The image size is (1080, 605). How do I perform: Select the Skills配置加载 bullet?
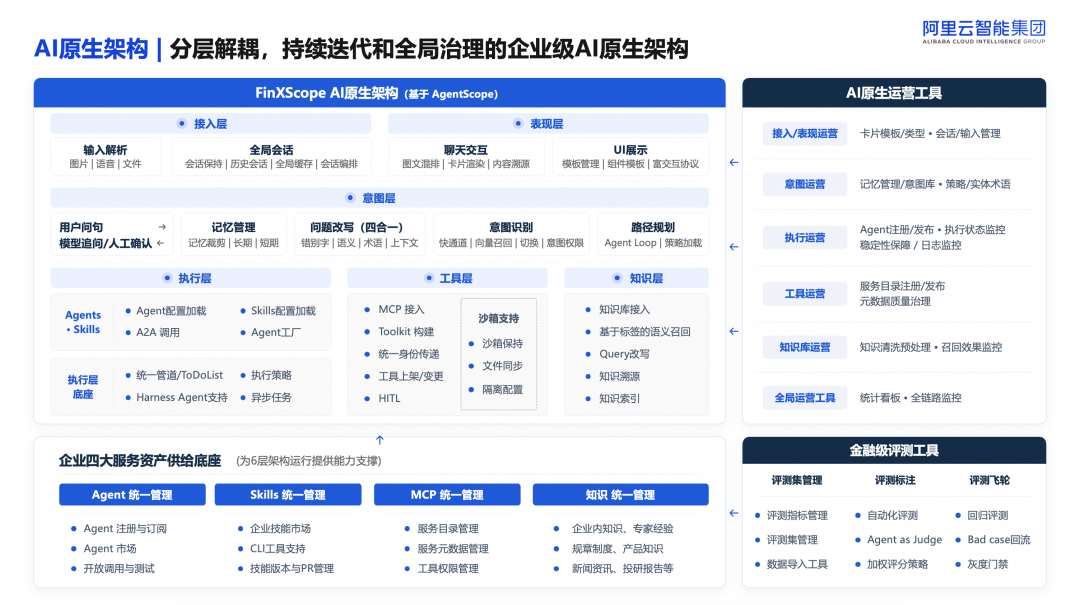pyautogui.click(x=278, y=311)
